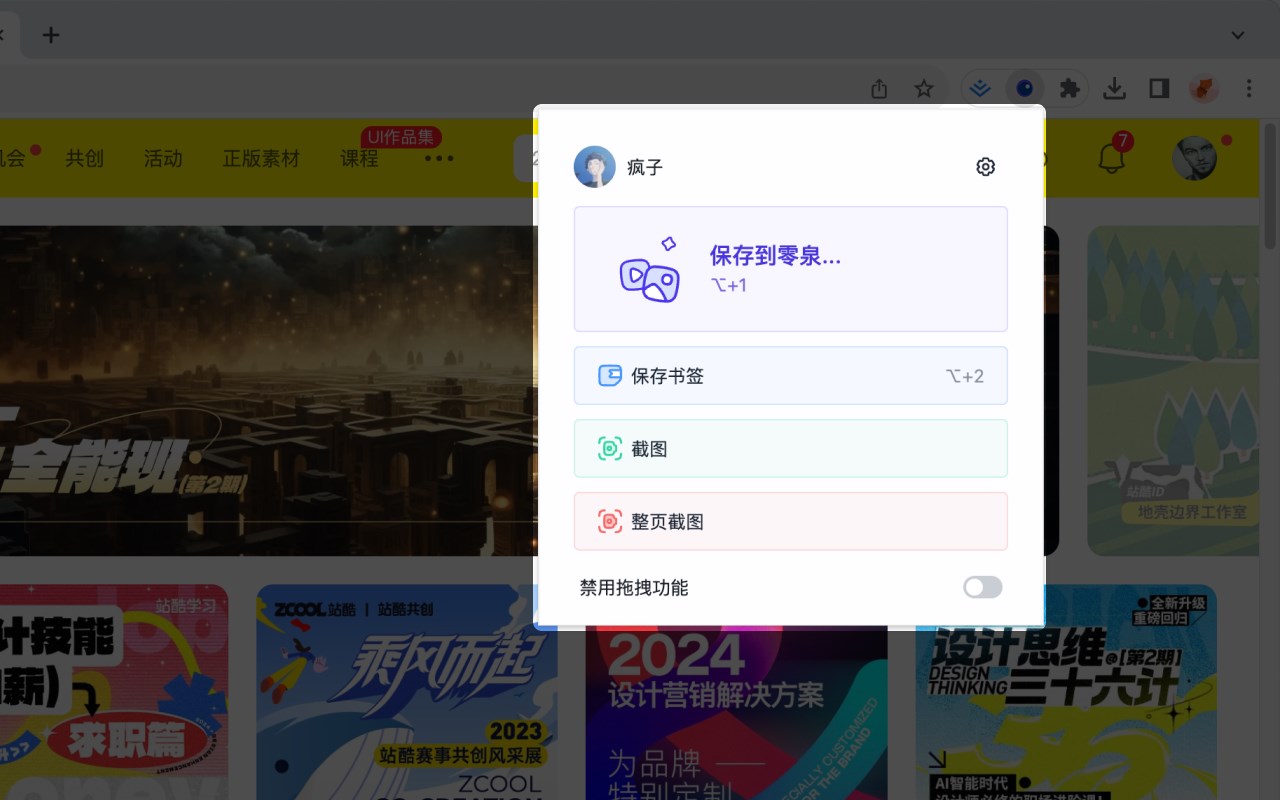This screenshot has width=1280, height=800.
Task: Open the 活动 navigation item
Action: click(x=163, y=158)
